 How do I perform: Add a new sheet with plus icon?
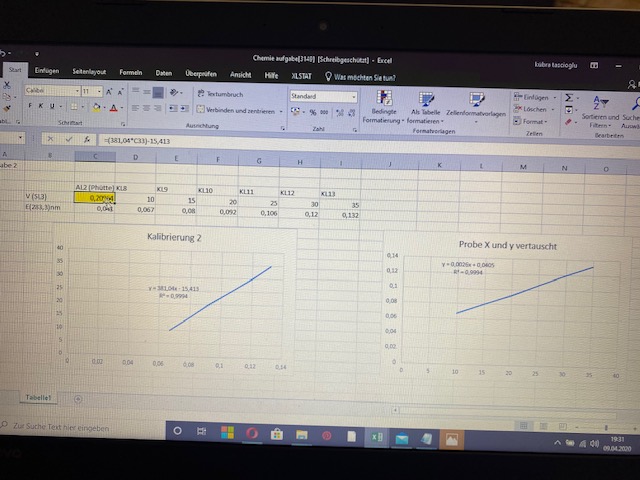point(78,399)
